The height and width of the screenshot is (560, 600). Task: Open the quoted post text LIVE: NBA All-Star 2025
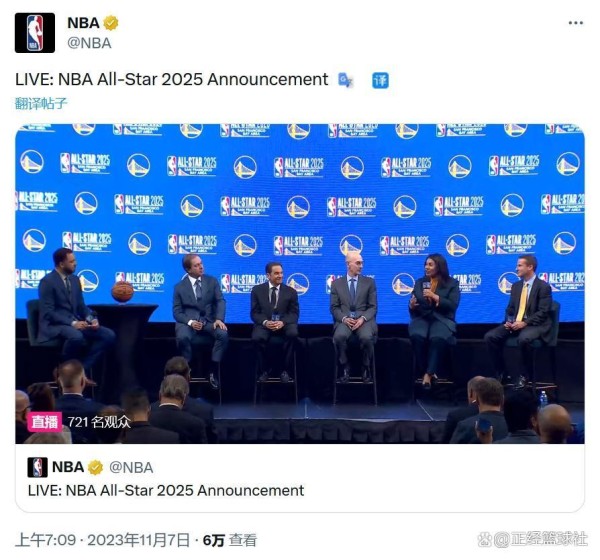166,490
